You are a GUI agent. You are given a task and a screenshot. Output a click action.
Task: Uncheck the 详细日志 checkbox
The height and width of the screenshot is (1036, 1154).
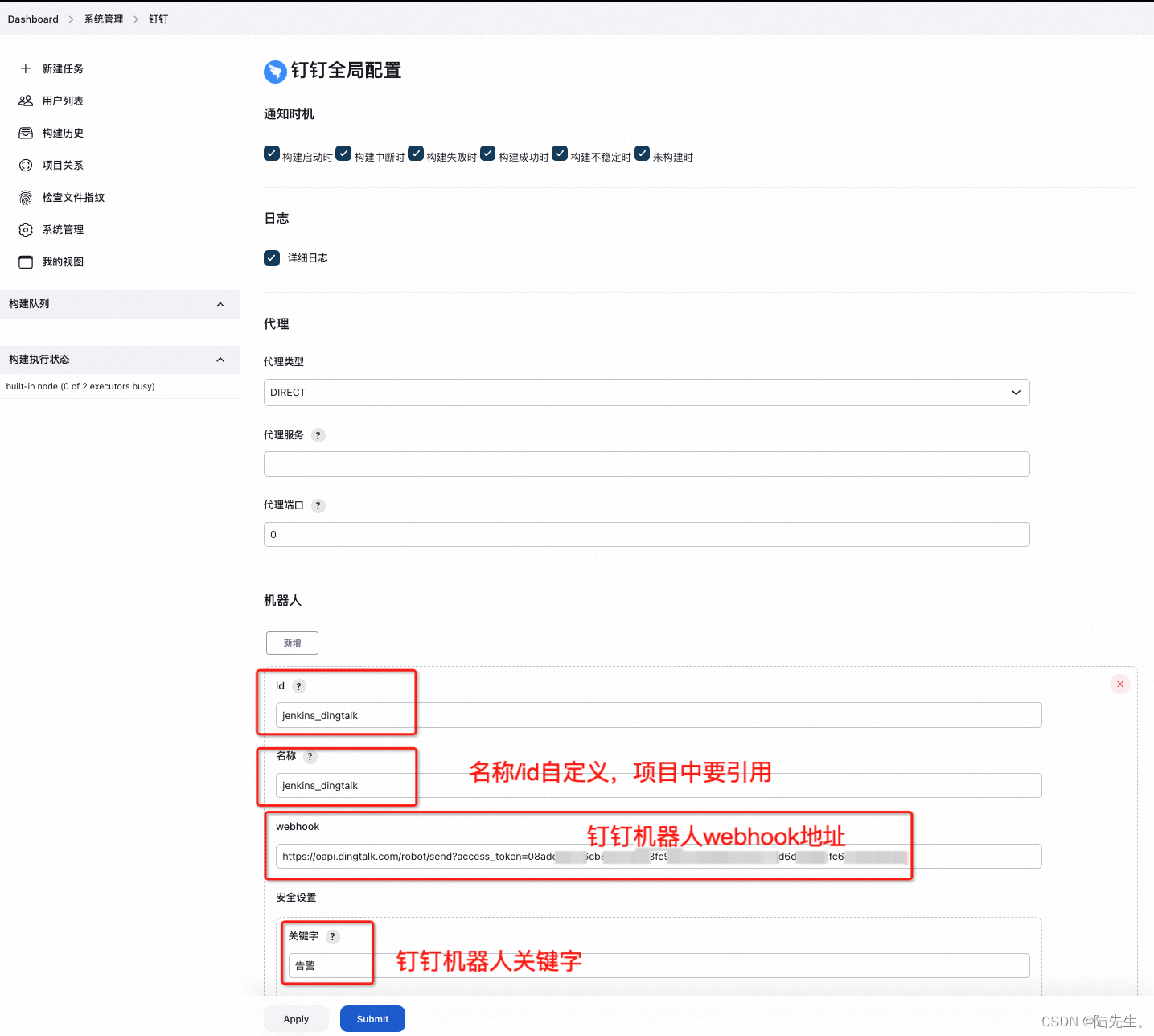point(272,258)
